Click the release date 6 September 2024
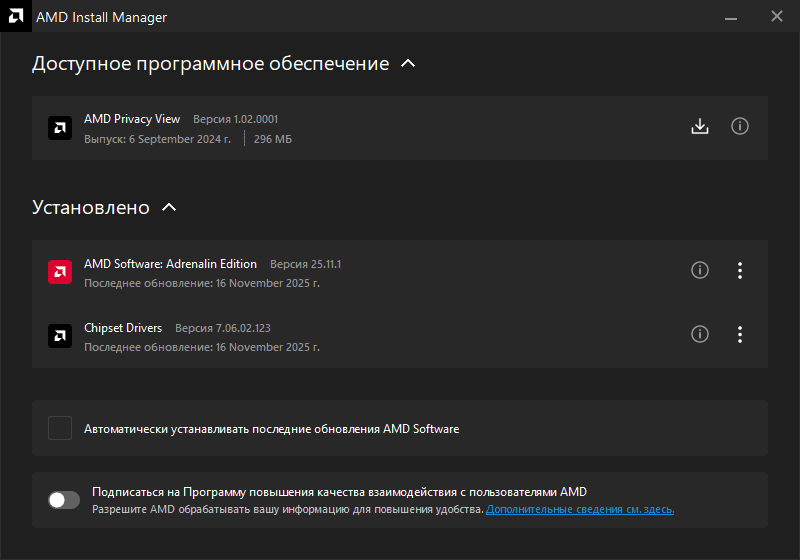The width and height of the screenshot is (800, 560). pos(157,139)
